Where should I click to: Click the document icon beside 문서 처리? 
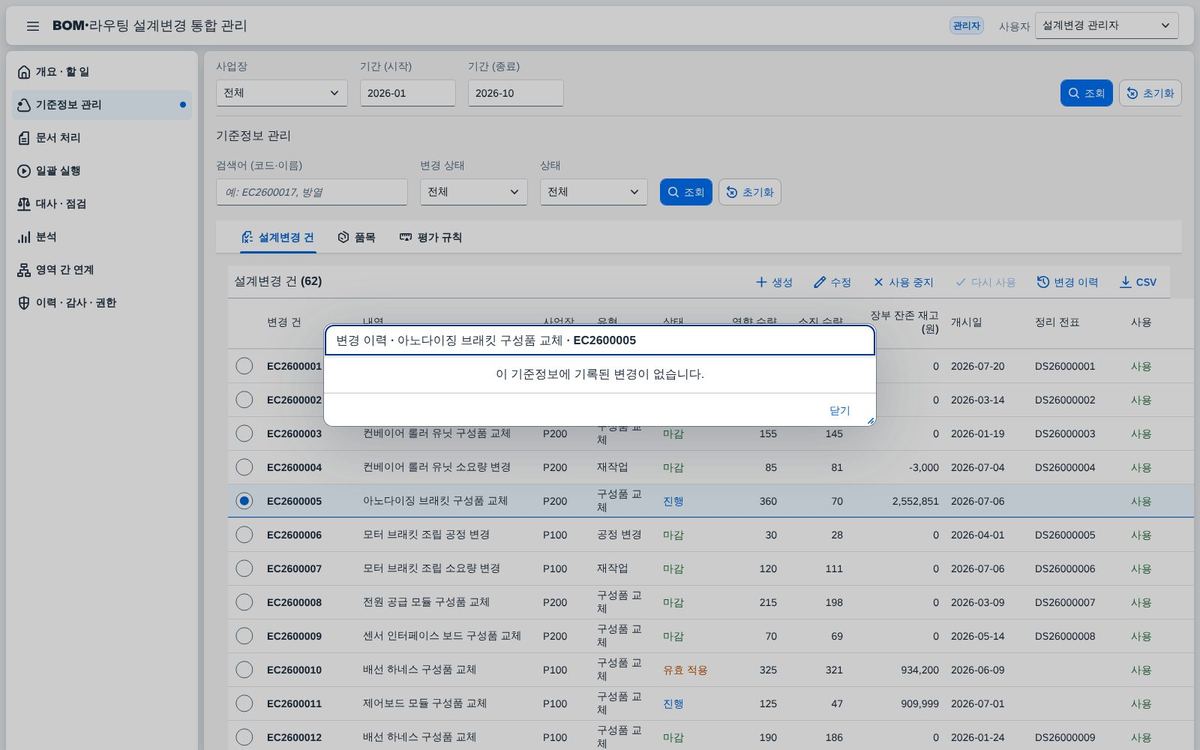24,138
